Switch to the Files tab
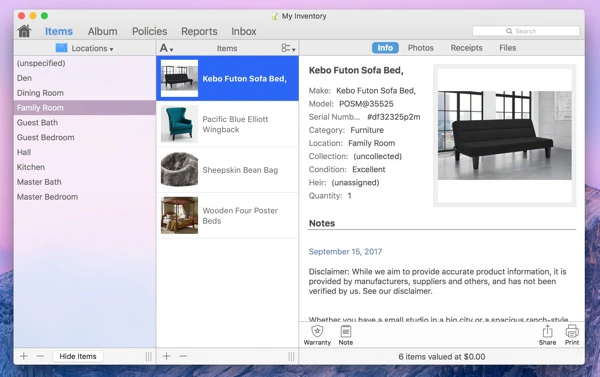Image resolution: width=600 pixels, height=377 pixels. 507,48
